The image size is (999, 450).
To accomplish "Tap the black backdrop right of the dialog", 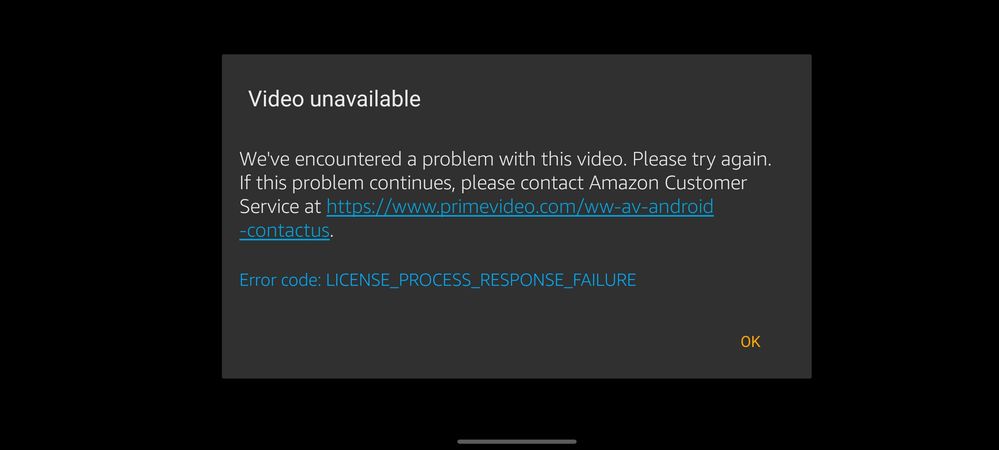I will 905,217.
